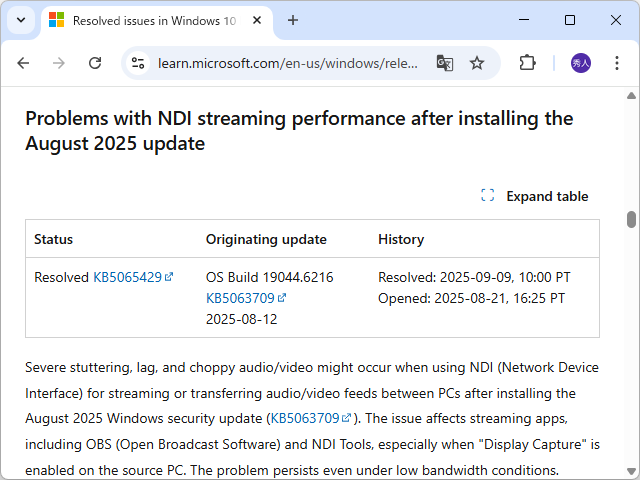Select the Resolved issues in Windows 10 tab
The height and width of the screenshot is (480, 640).
pyautogui.click(x=150, y=20)
